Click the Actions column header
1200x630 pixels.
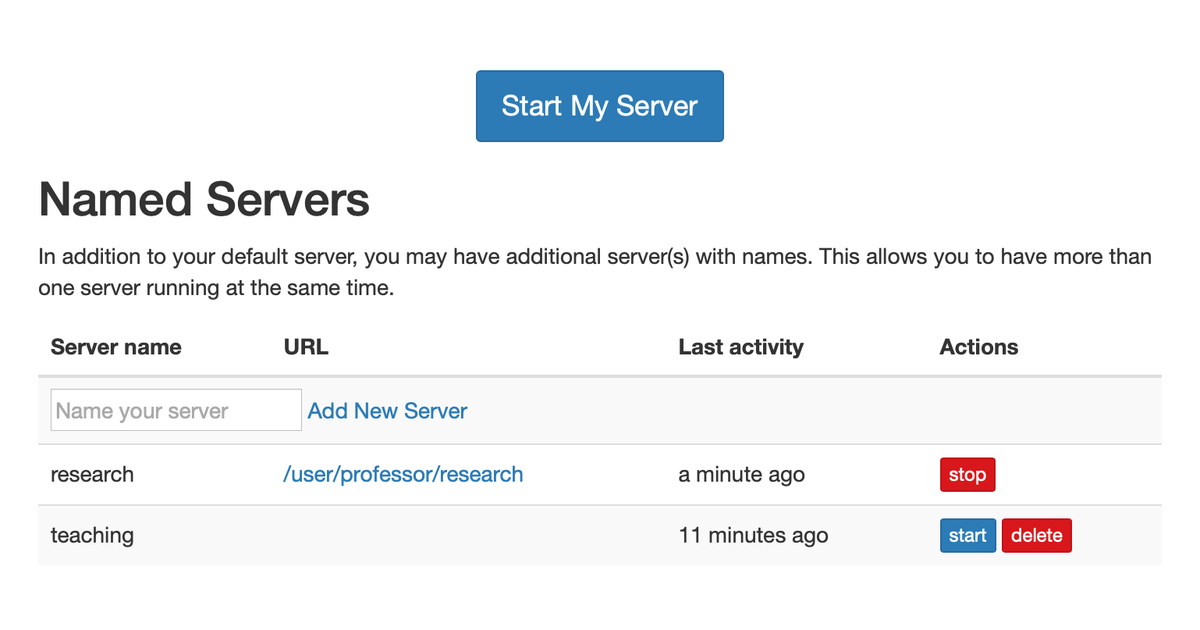(x=979, y=347)
